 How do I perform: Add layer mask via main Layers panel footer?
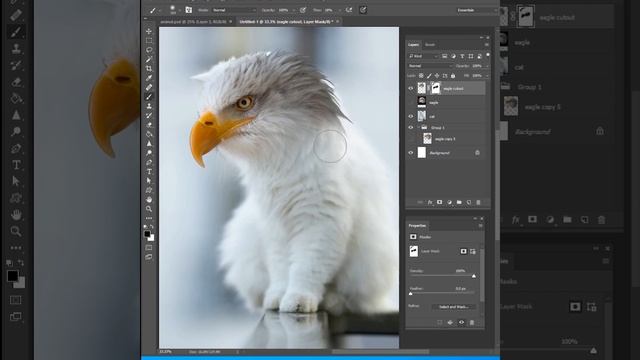440,202
